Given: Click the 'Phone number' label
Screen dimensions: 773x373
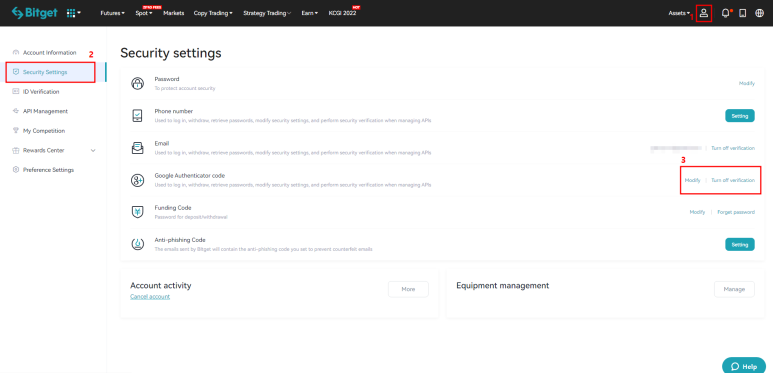Looking at the screenshot, I should pos(174,111).
